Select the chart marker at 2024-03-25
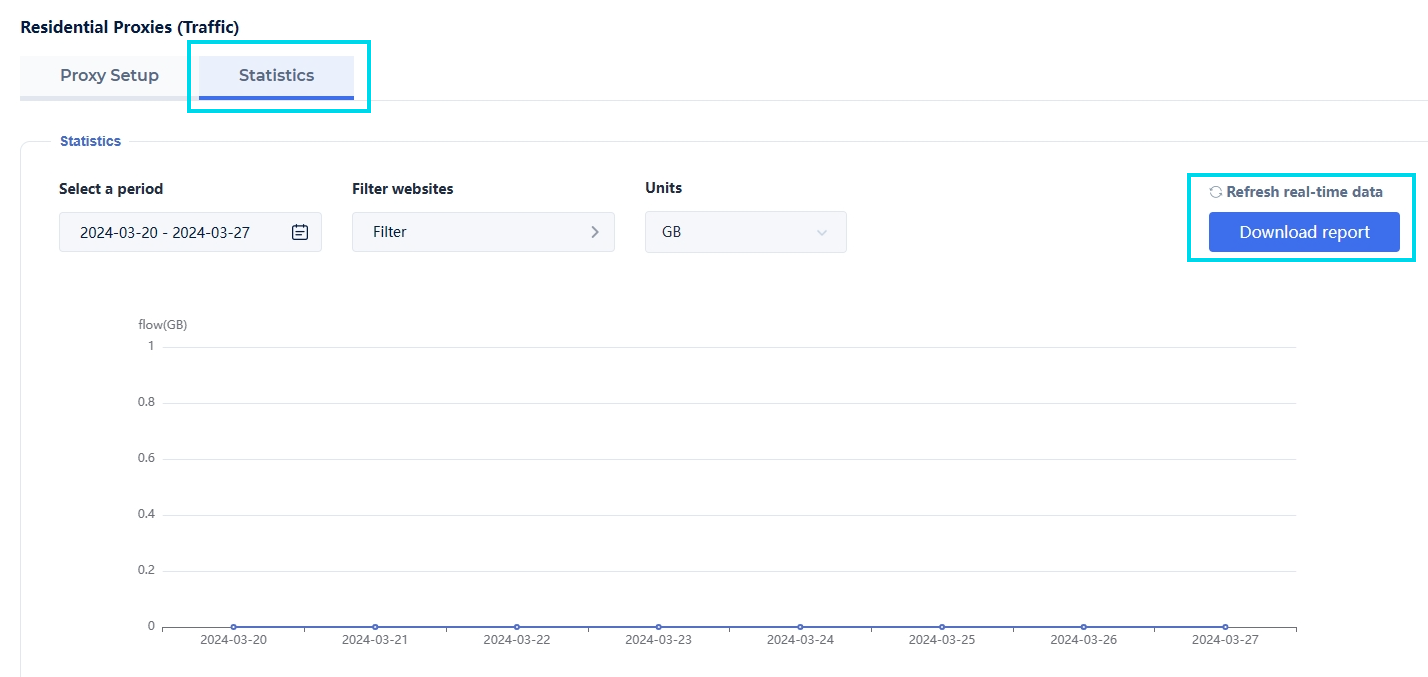This screenshot has width=1428, height=677. [942, 627]
